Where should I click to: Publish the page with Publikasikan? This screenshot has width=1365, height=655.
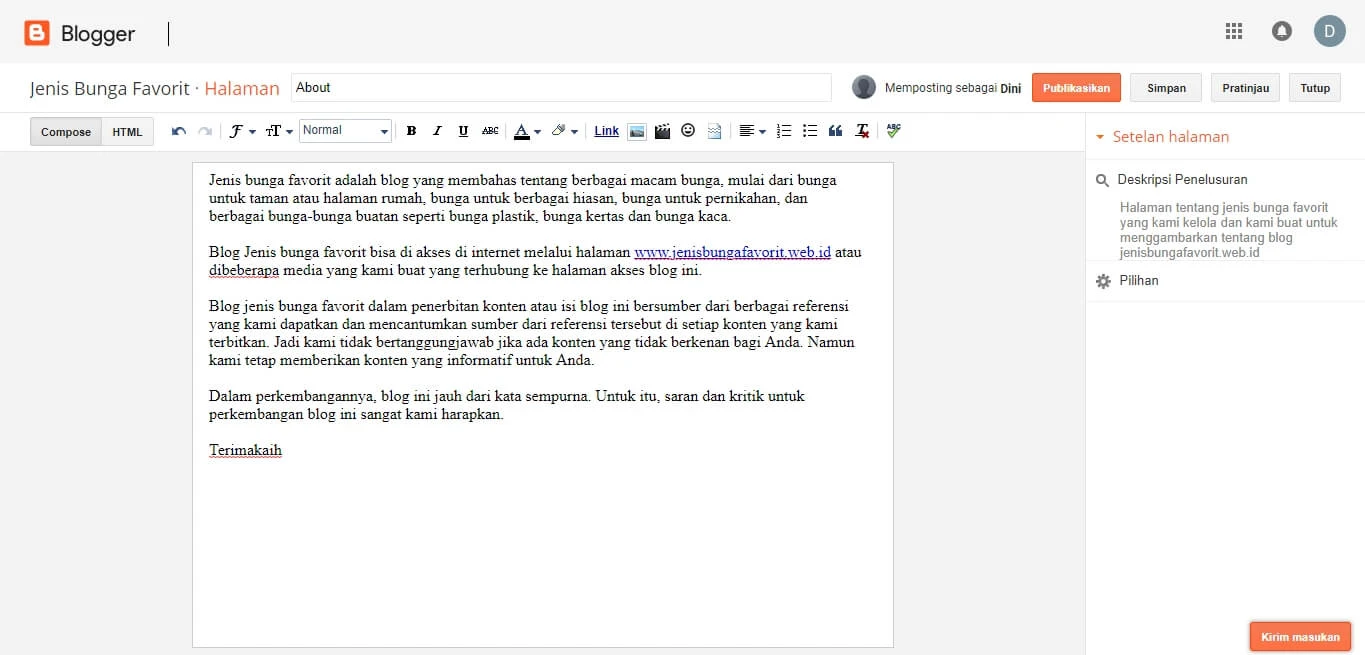click(1076, 87)
